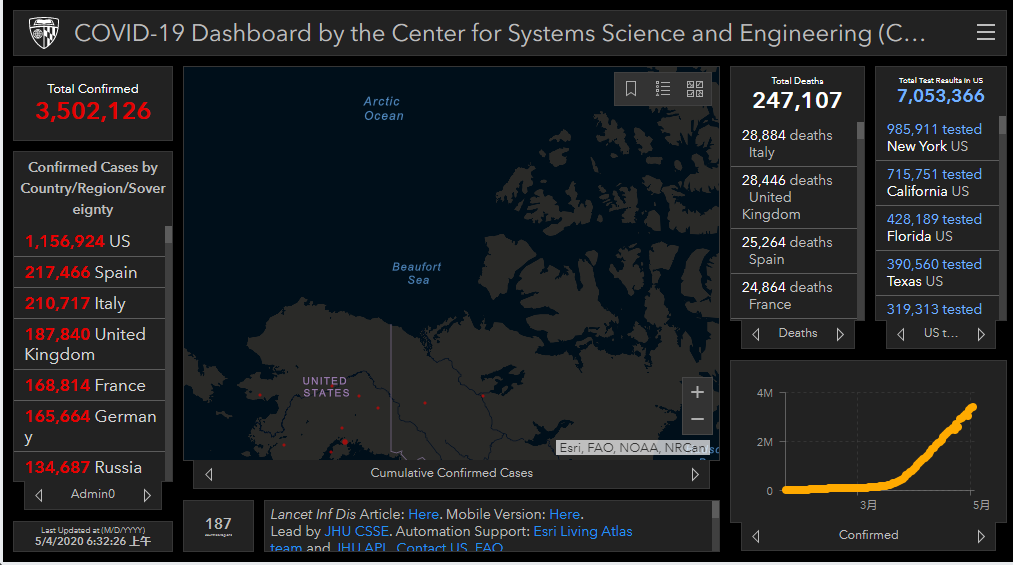Open the map bookmarks icon
Screen dimensions: 1013x565
[x=631, y=89]
